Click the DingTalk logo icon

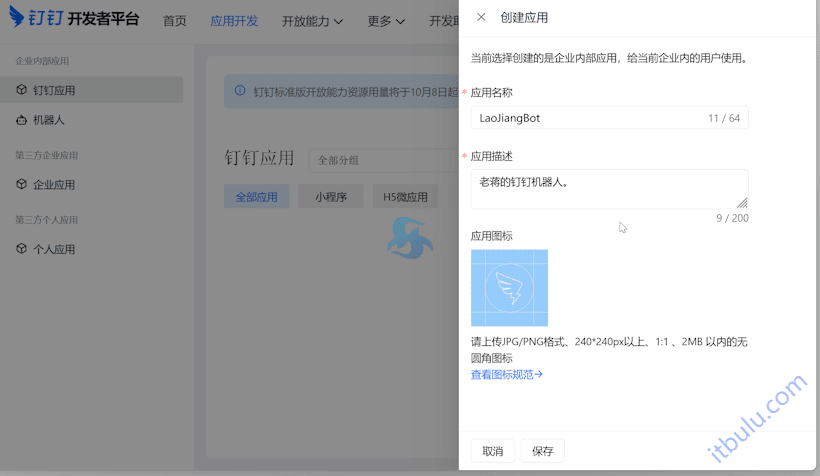pyautogui.click(x=17, y=17)
